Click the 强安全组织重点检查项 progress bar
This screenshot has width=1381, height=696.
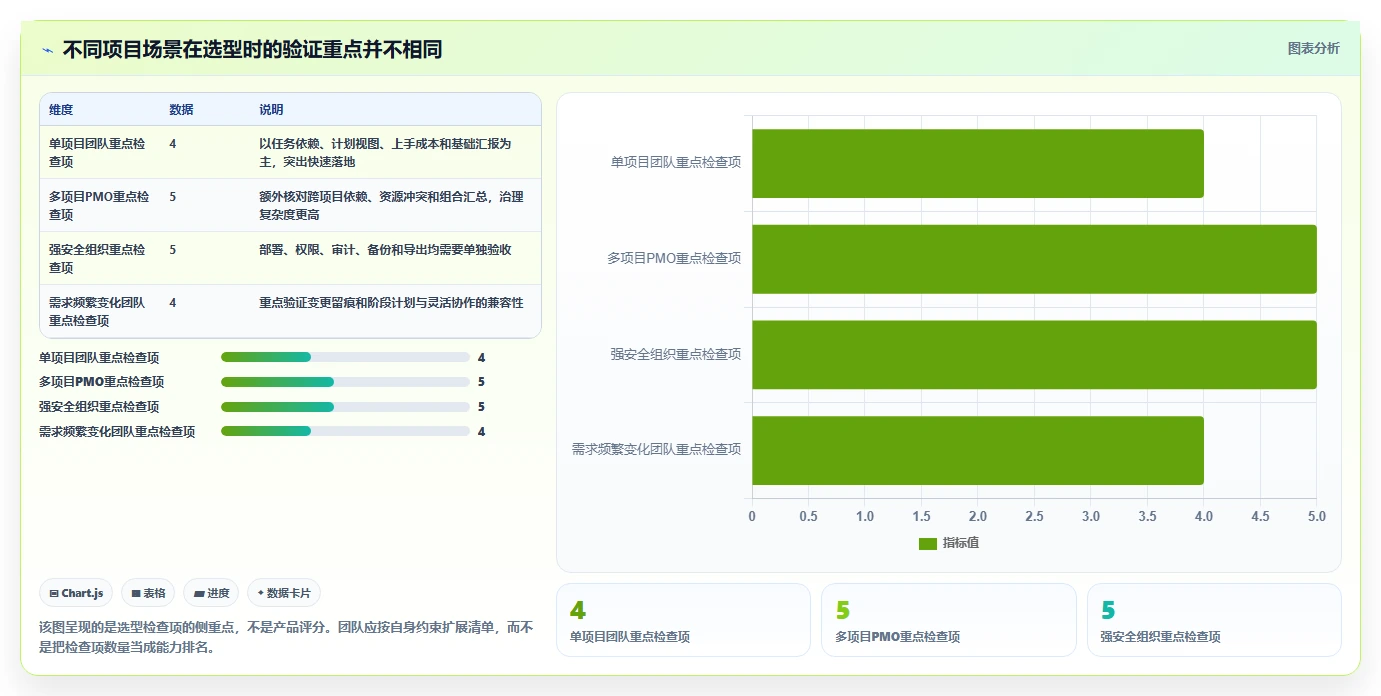pos(345,407)
